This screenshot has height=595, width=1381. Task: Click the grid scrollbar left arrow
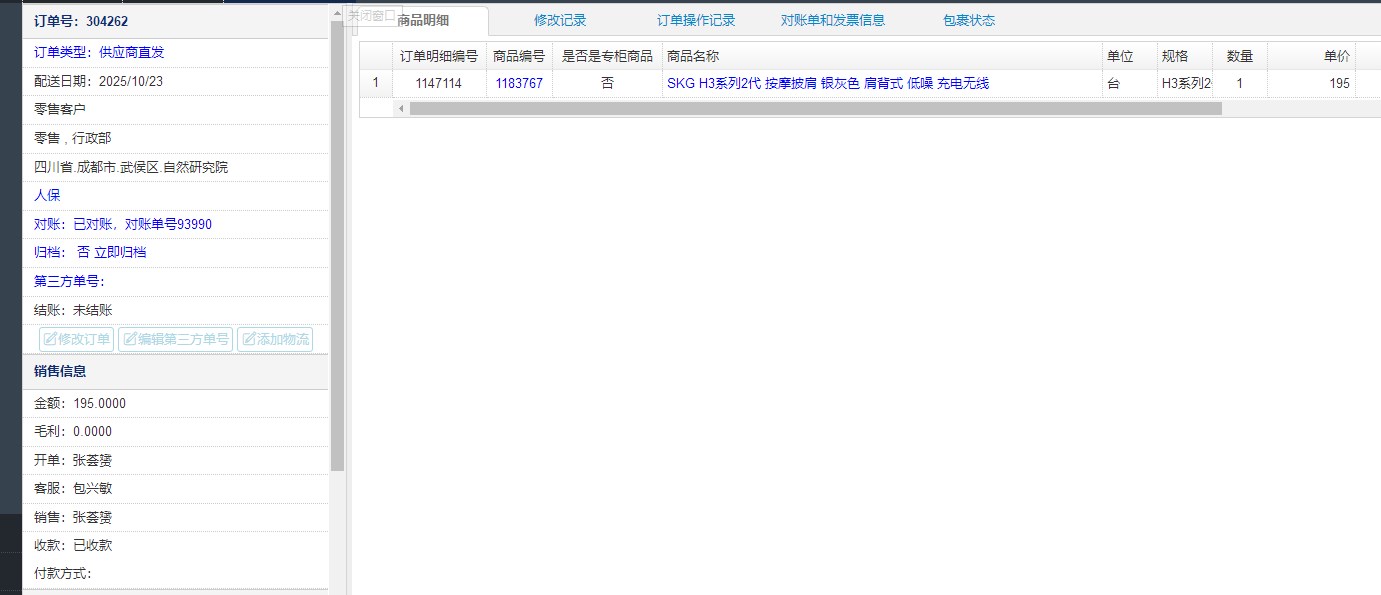[x=401, y=108]
